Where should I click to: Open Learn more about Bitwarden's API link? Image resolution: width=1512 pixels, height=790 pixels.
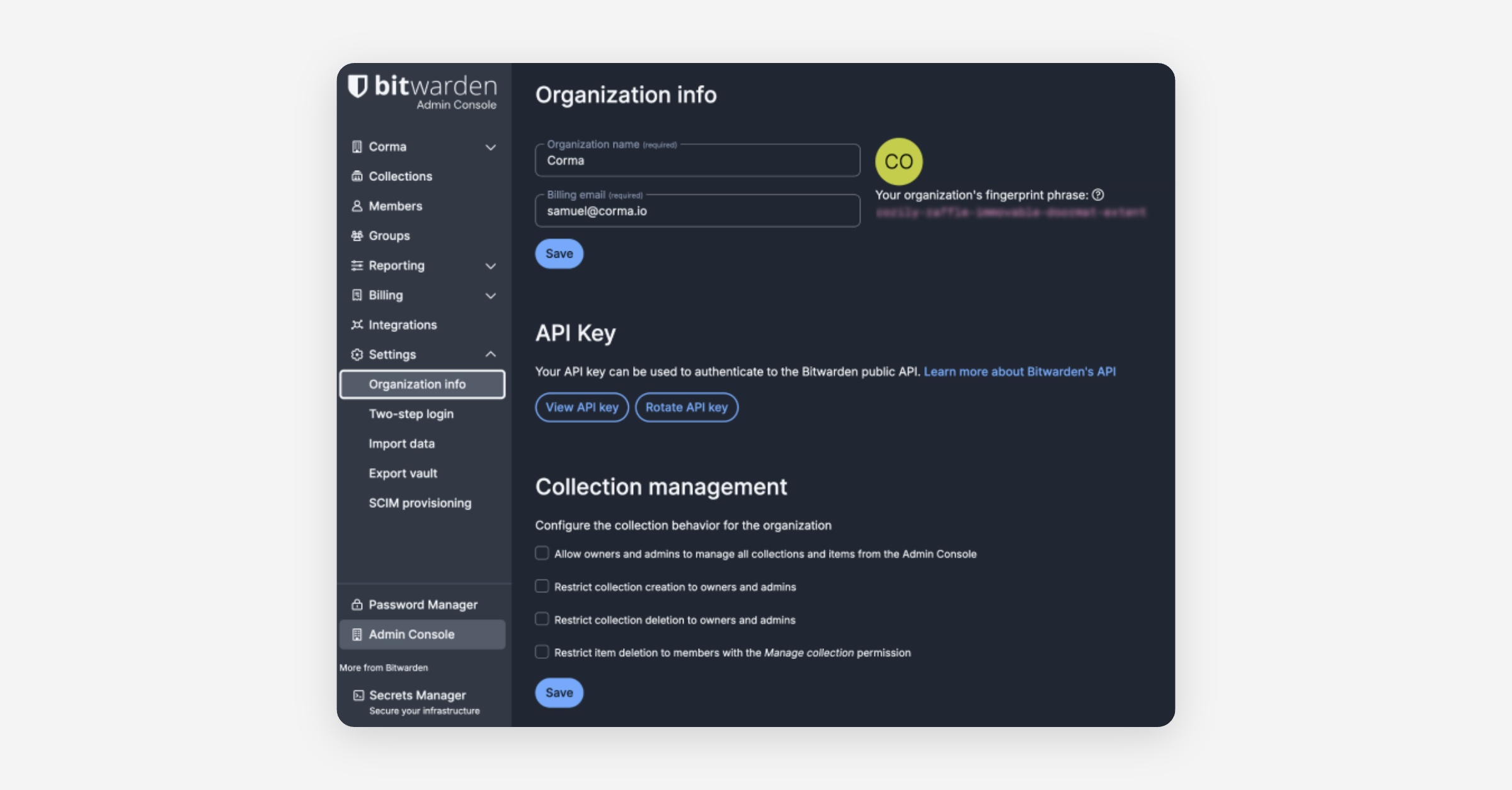pyautogui.click(x=1019, y=372)
